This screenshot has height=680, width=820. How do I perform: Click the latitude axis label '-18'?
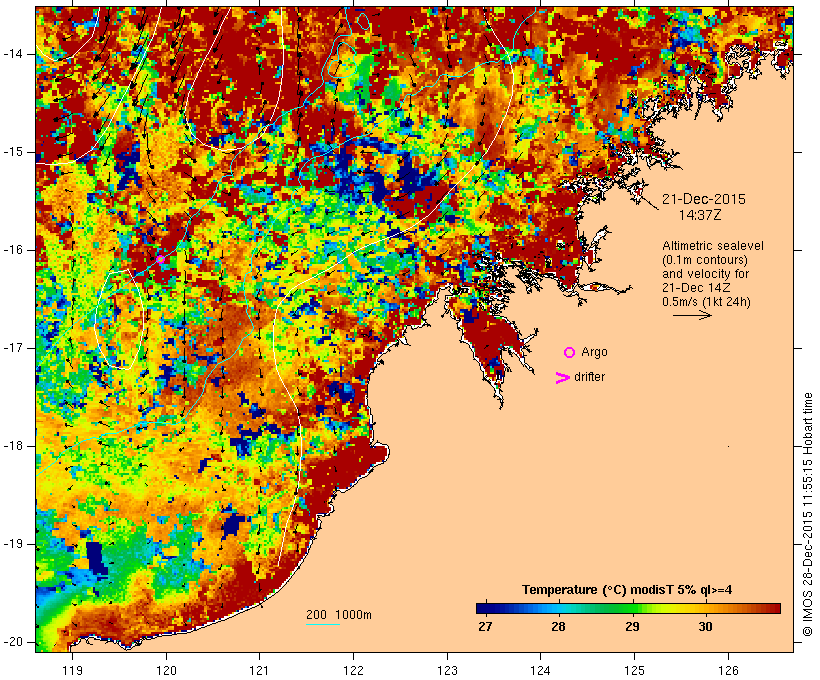tap(13, 446)
